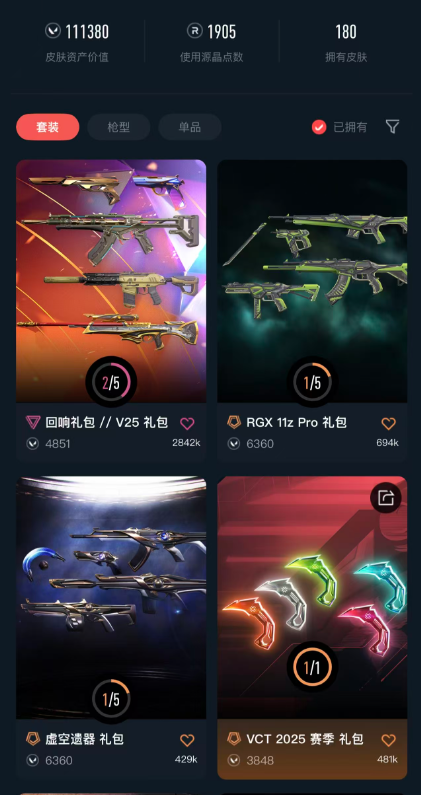Open the RGX 11z Pro 礼包 title
421x795 pixels.
pos(296,423)
